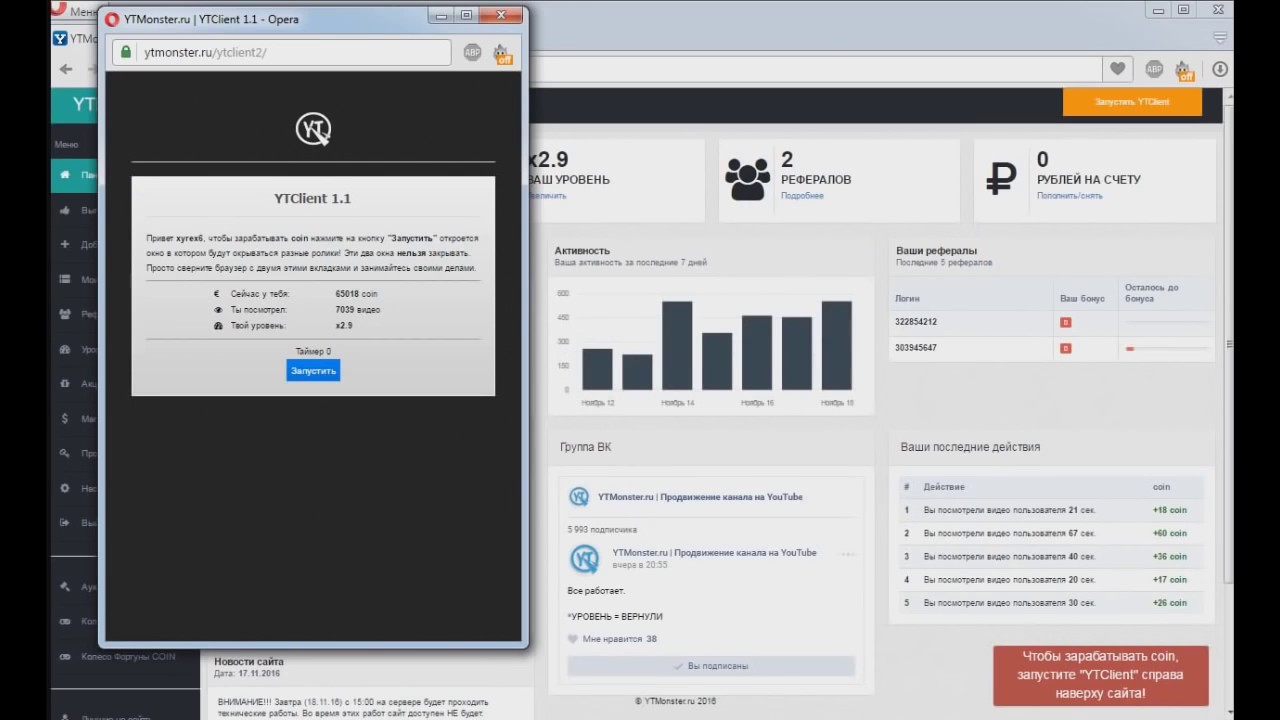
Task: Click the level increase link under ВАШ УРОВЕНЬ
Action: pyautogui.click(x=547, y=196)
